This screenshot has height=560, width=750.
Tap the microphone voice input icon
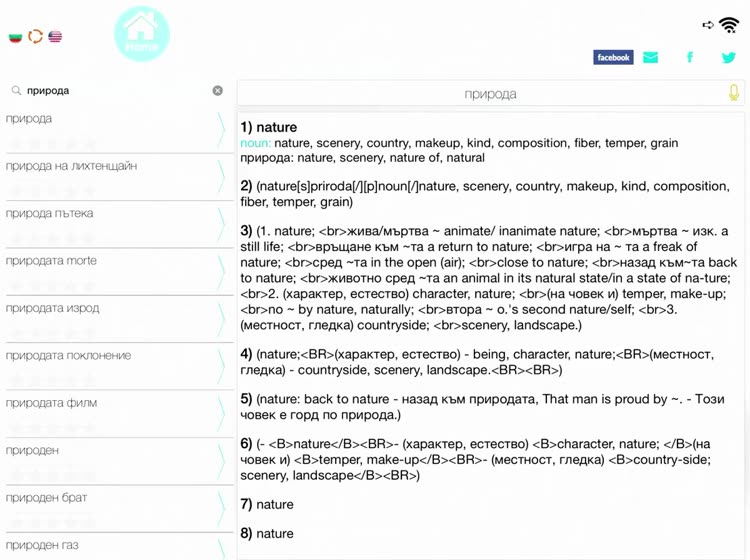point(733,93)
